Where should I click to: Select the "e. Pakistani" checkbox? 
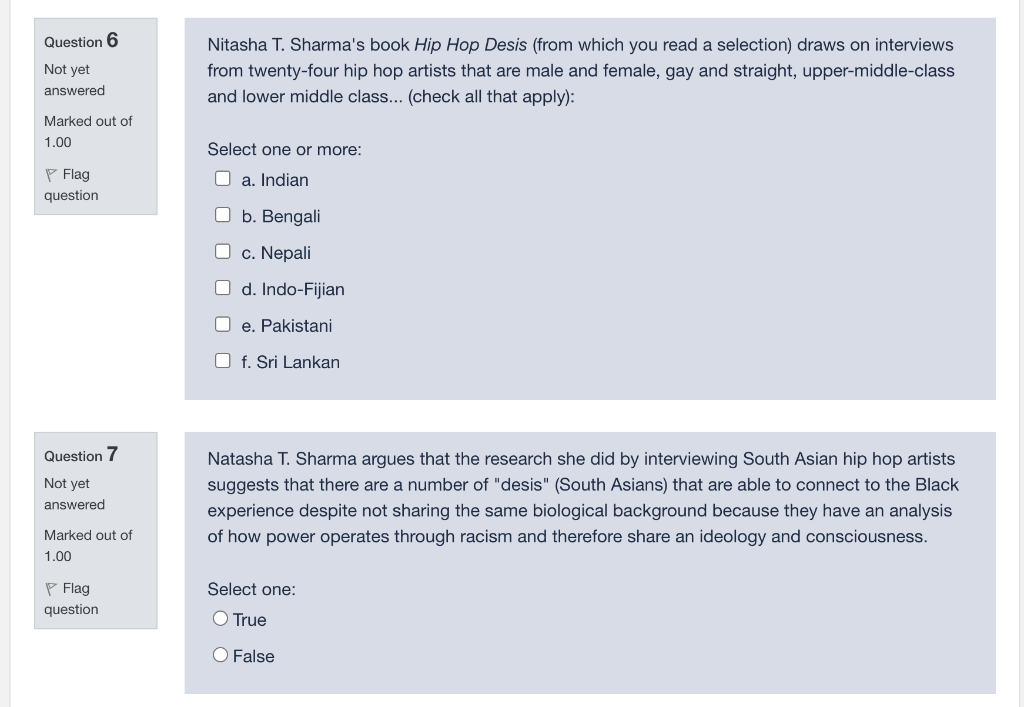(222, 324)
